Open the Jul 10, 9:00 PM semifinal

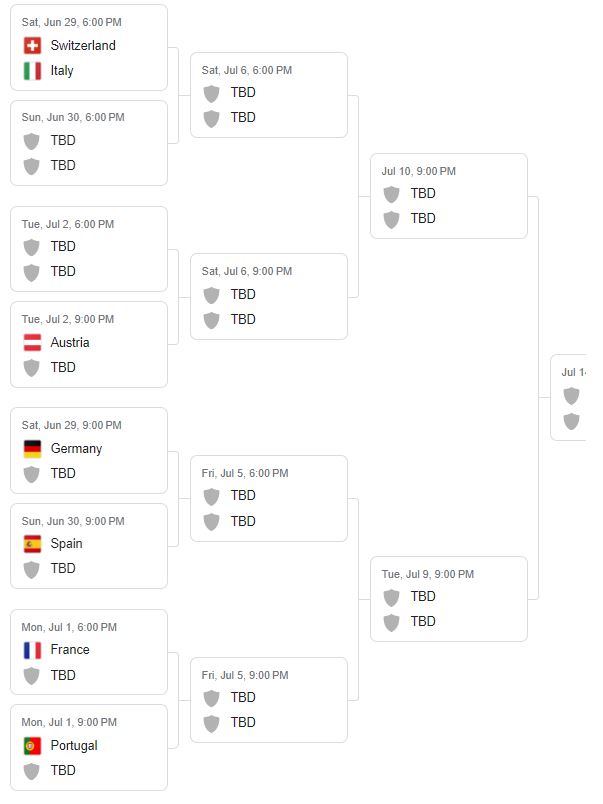click(x=449, y=196)
